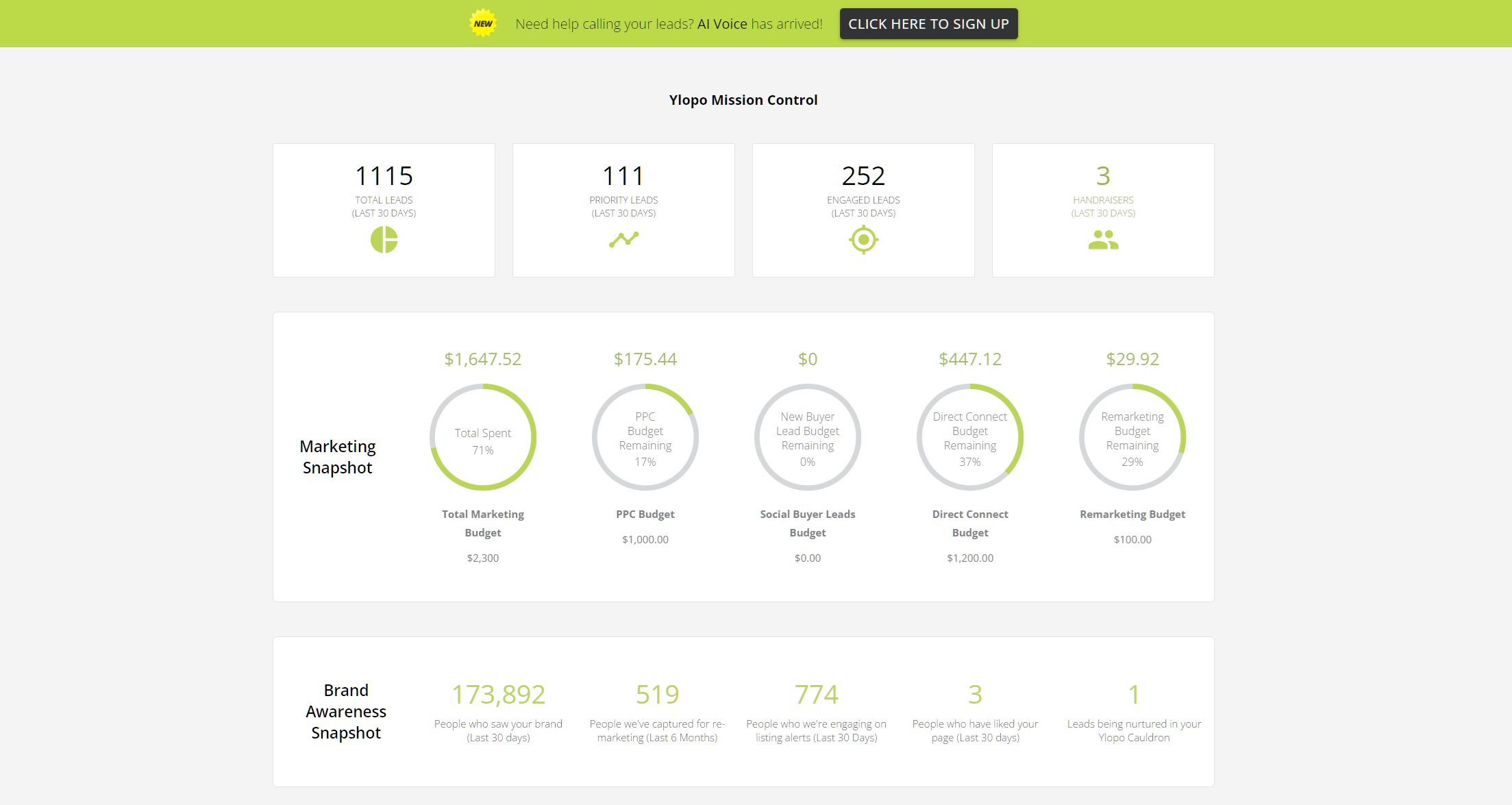Click the people icon under Handraisers
The width and height of the screenshot is (1512, 805).
[x=1102, y=240]
